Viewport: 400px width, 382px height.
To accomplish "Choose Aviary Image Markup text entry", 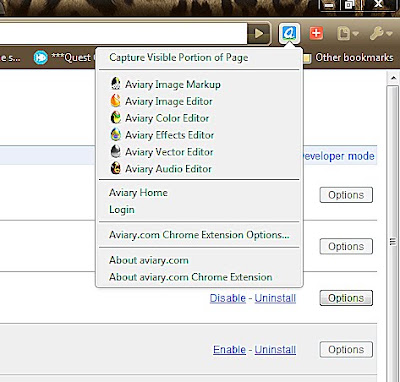I will (x=173, y=84).
